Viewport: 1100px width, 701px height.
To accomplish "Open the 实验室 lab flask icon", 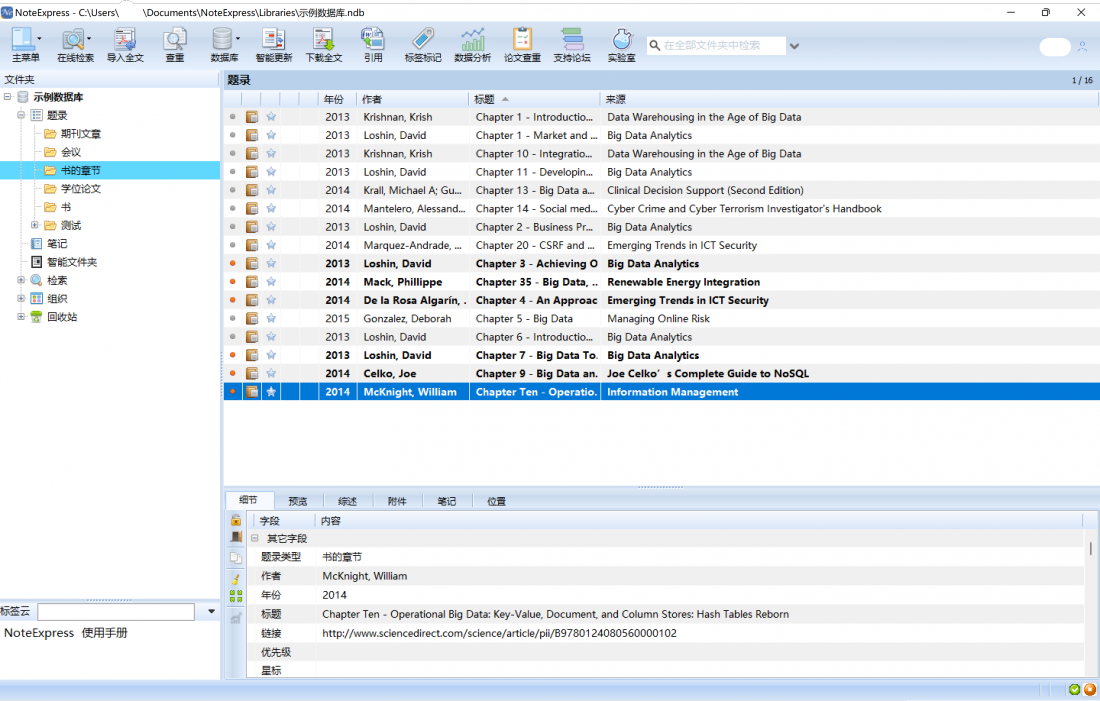I will (x=622, y=45).
